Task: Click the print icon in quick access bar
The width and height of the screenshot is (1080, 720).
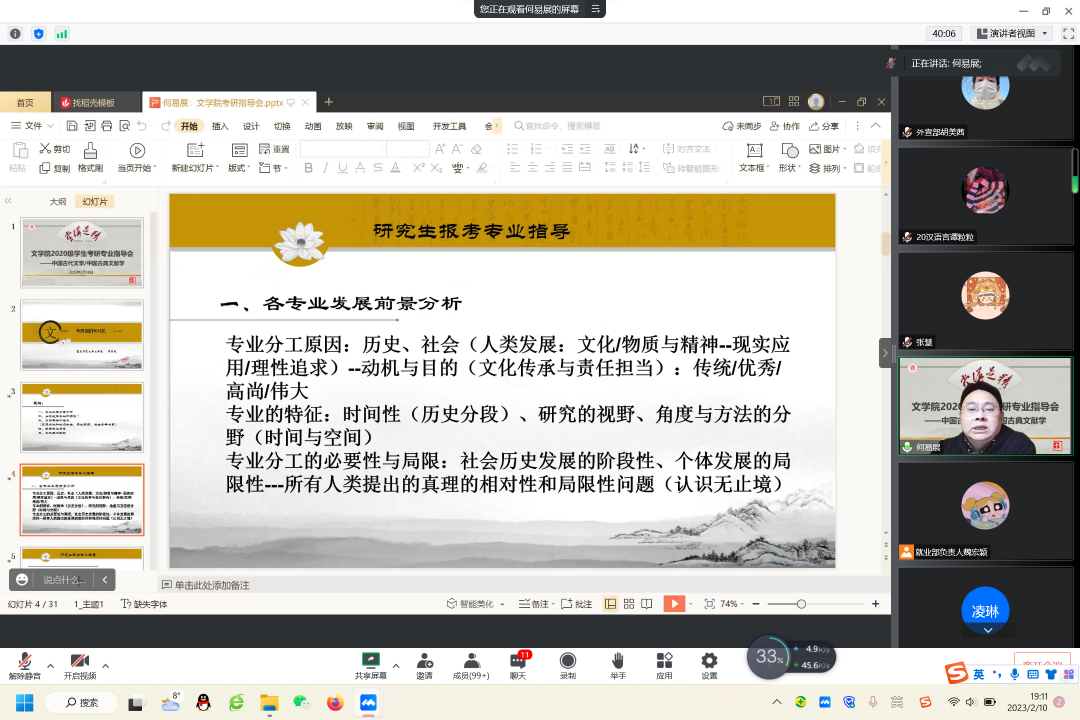Action: coord(106,125)
